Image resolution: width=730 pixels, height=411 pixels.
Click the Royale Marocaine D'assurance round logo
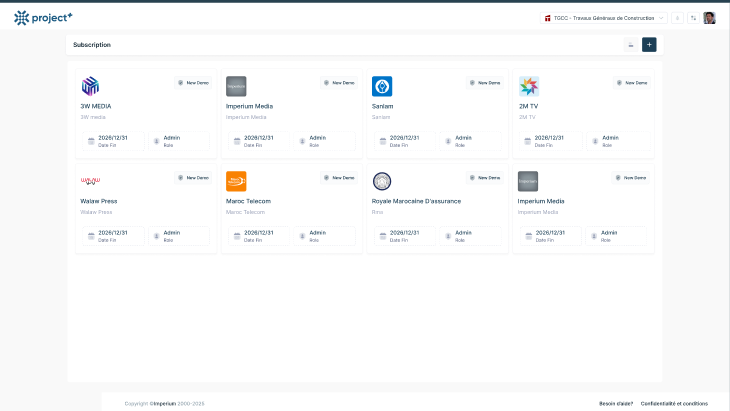[382, 181]
